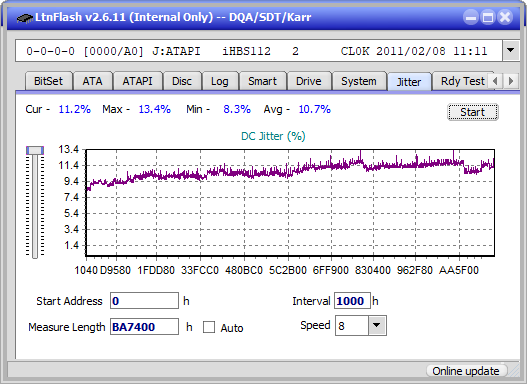527x384 pixels.
Task: Enable the Auto checkbox
Action: click(209, 327)
